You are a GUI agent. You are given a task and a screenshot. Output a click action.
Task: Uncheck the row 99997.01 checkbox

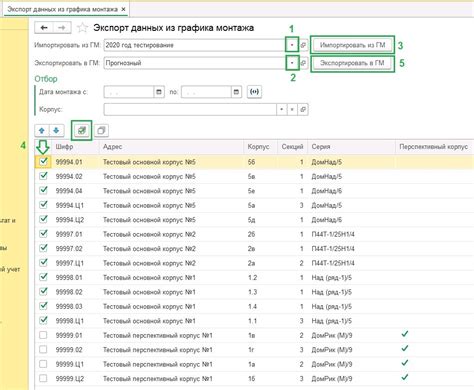point(43,234)
